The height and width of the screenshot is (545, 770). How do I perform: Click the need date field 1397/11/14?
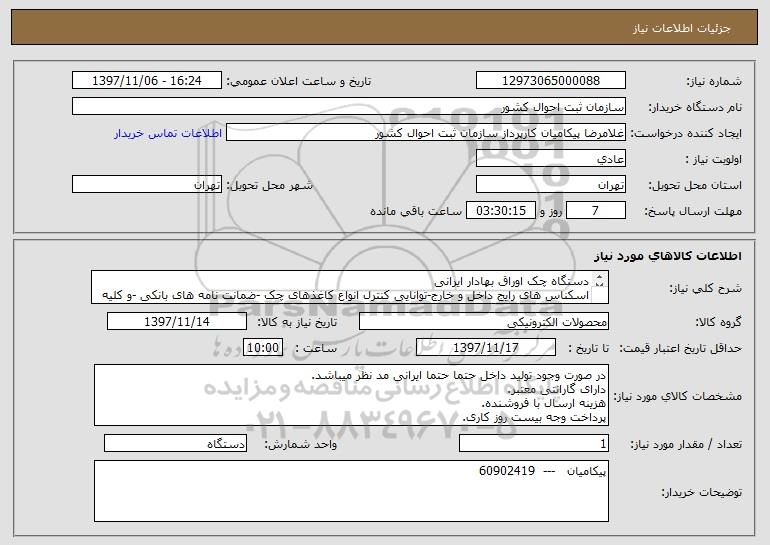pyautogui.click(x=177, y=322)
